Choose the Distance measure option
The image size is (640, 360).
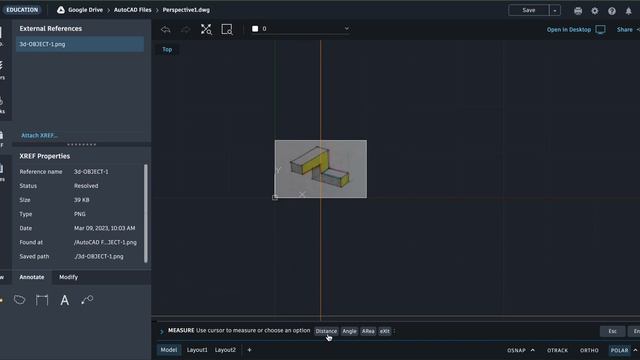tap(326, 331)
